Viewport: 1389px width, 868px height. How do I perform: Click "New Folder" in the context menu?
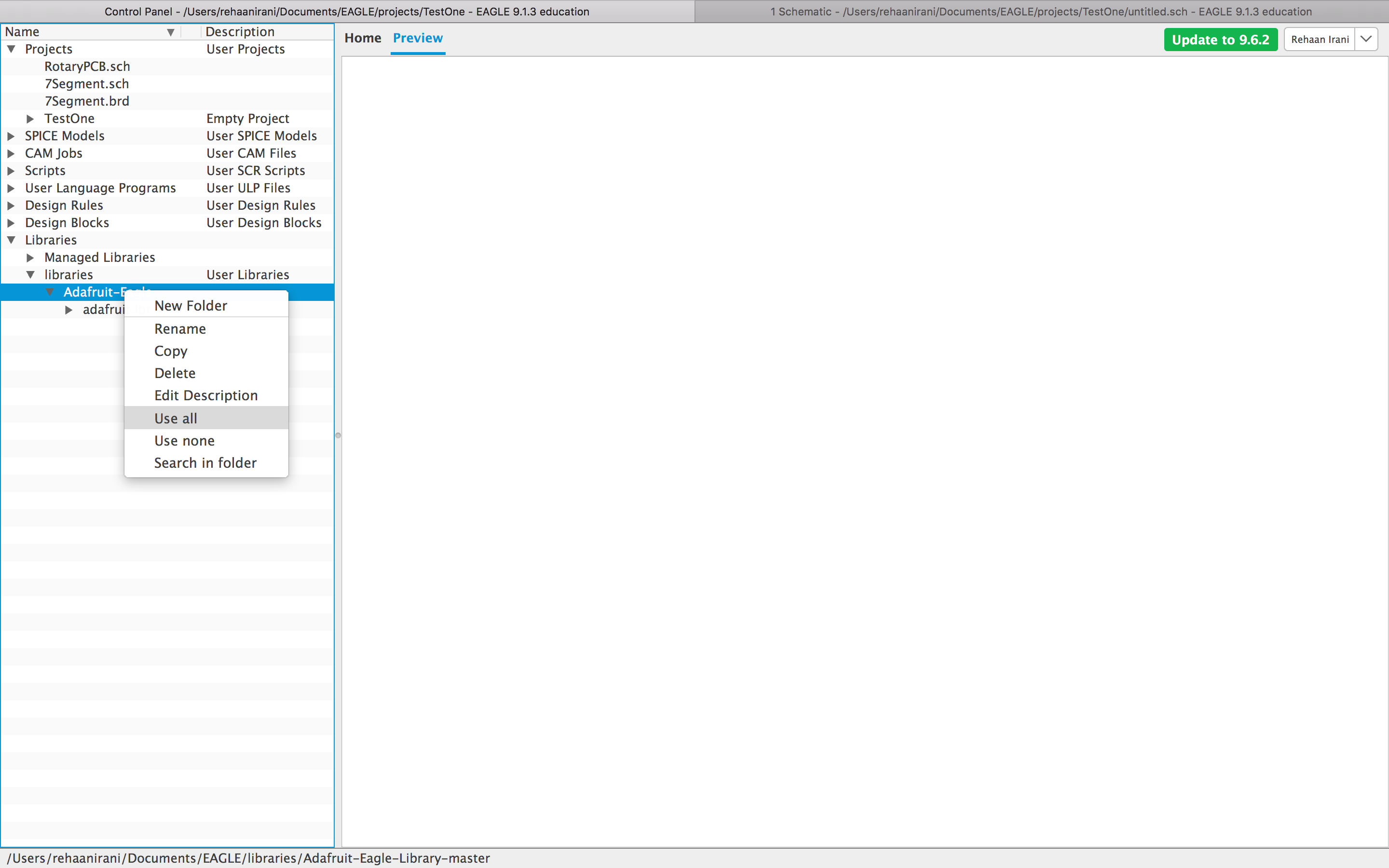(x=190, y=305)
